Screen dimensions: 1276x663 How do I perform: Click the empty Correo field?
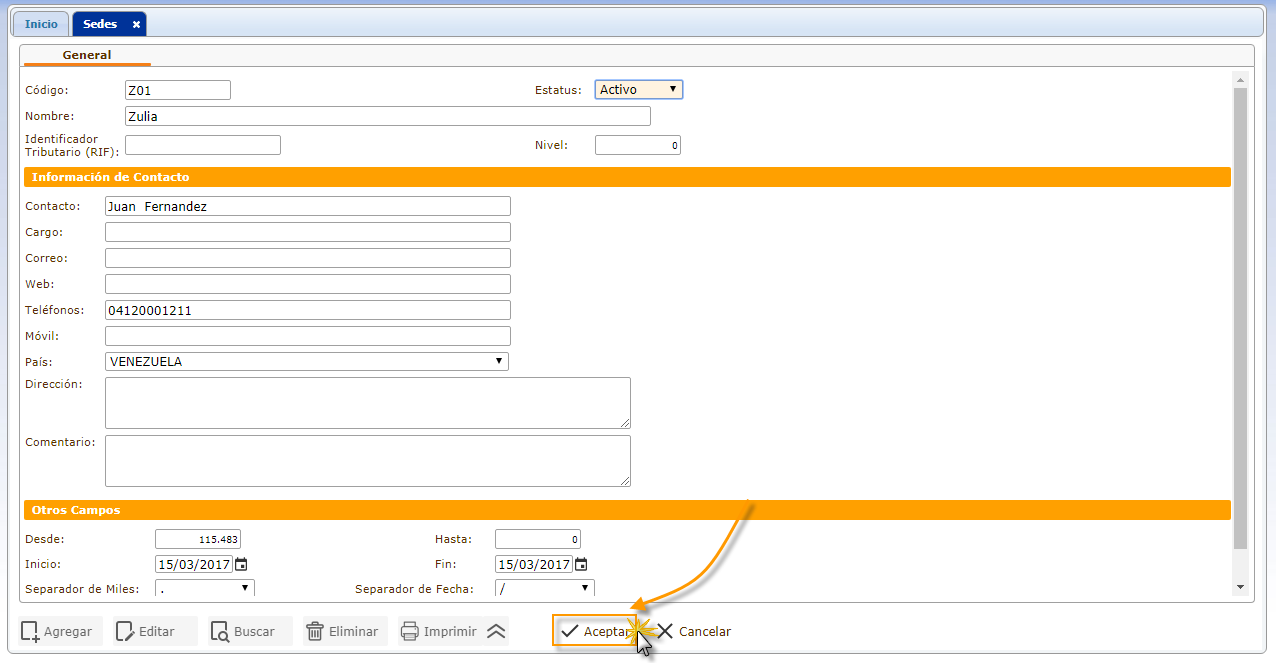coord(308,258)
